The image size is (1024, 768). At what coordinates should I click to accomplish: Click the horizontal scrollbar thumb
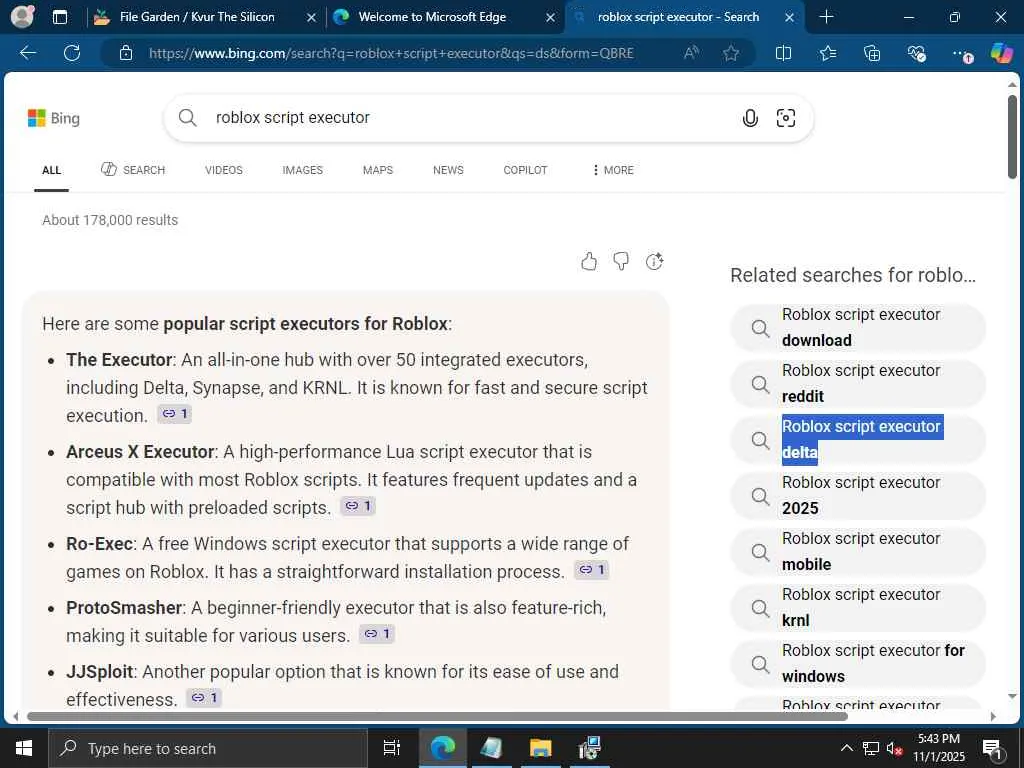click(x=436, y=716)
